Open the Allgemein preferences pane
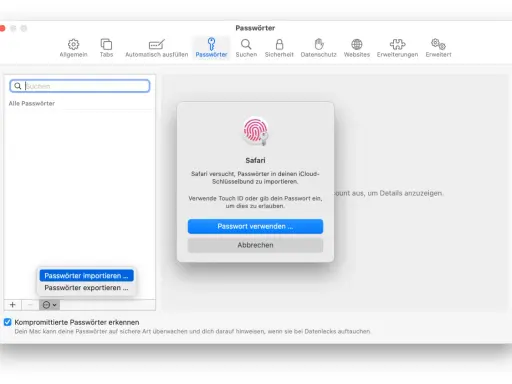This screenshot has width=512, height=384. pos(73,48)
